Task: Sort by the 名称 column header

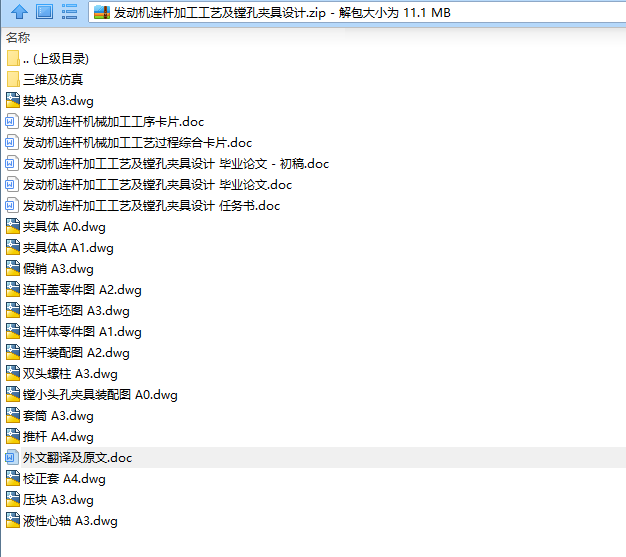Action: tap(18, 38)
